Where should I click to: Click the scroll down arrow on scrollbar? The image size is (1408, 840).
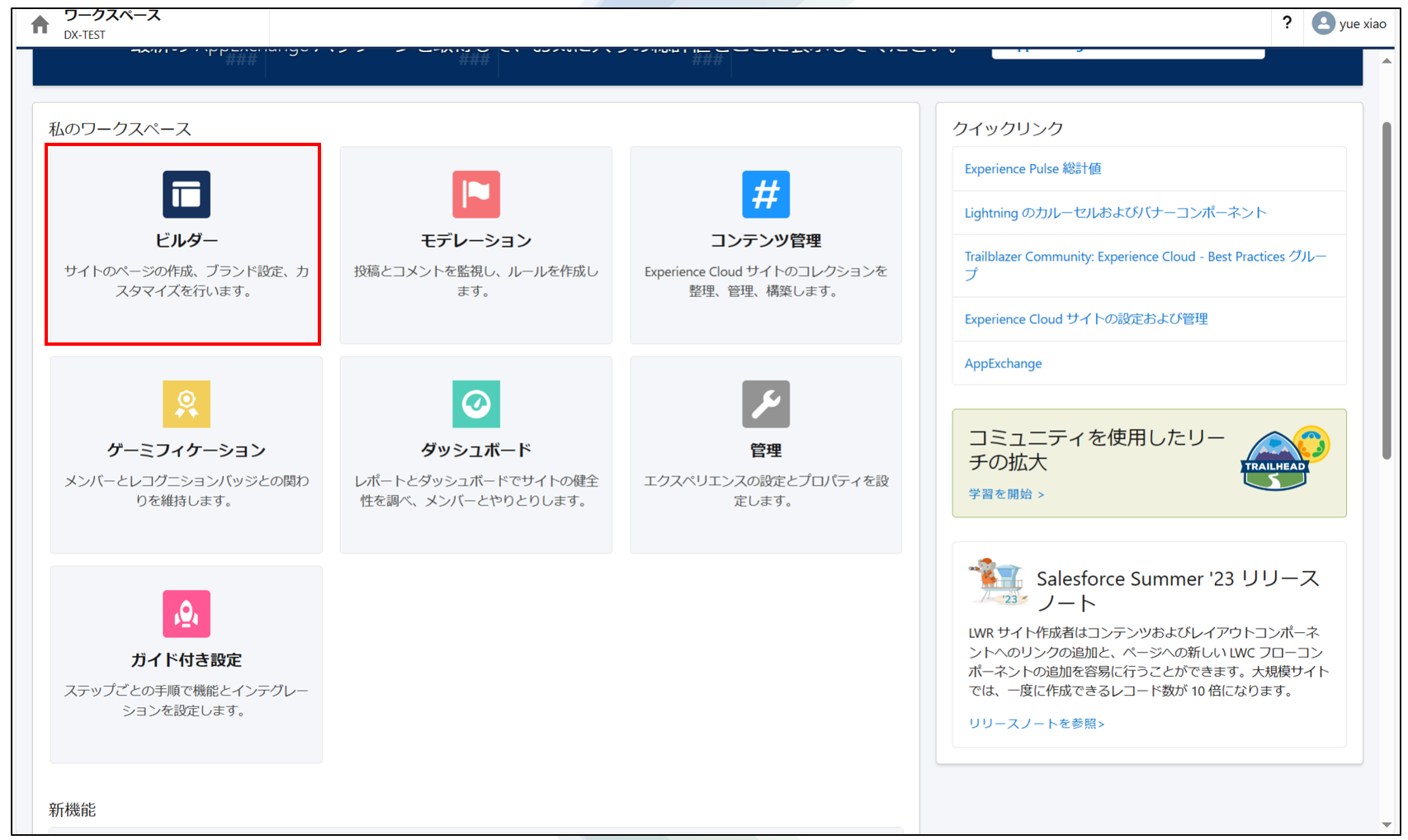(x=1387, y=824)
